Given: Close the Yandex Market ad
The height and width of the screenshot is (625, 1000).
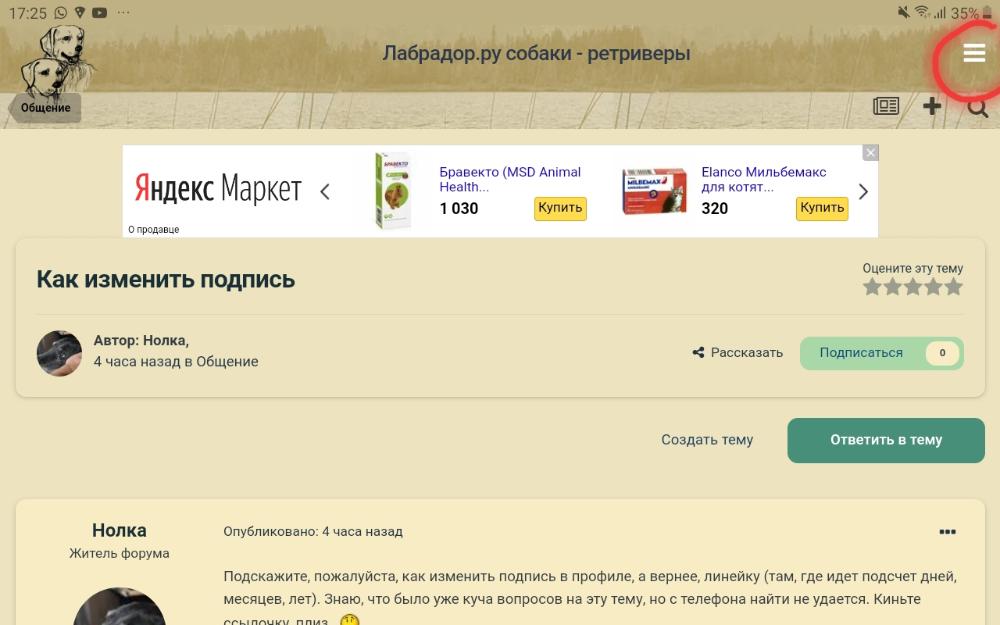Looking at the screenshot, I should (x=870, y=153).
